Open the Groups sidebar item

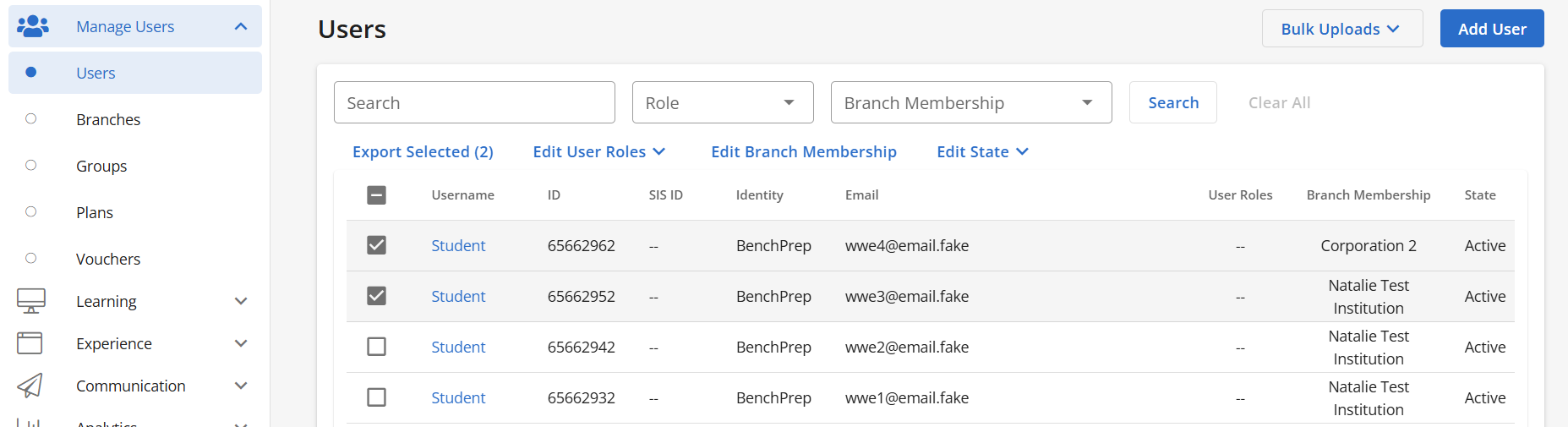(135, 166)
